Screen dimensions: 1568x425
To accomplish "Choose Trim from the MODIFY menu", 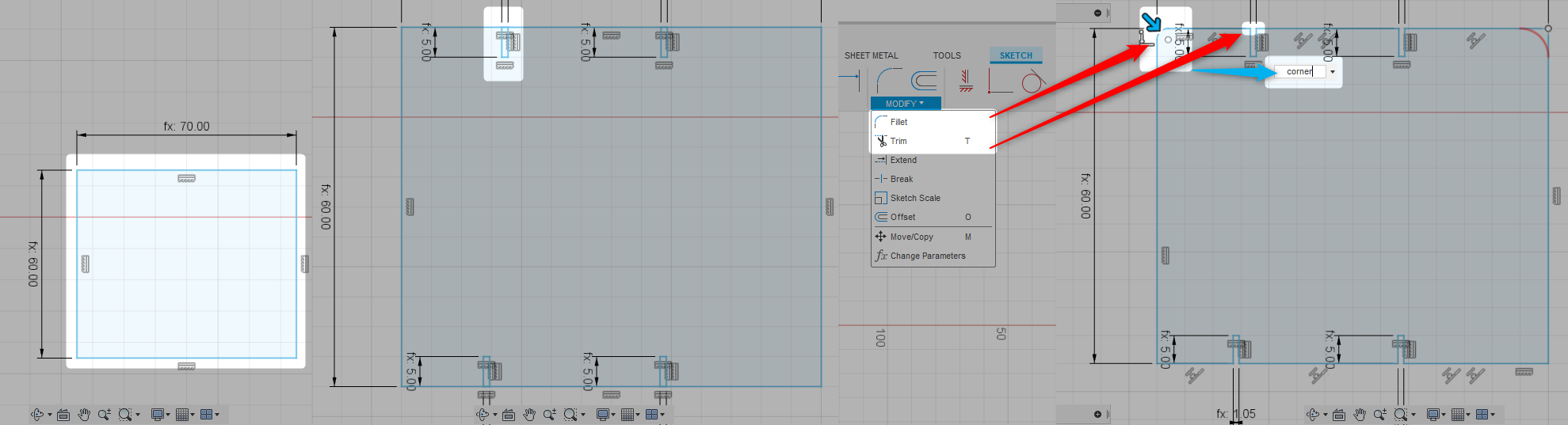I will point(933,141).
